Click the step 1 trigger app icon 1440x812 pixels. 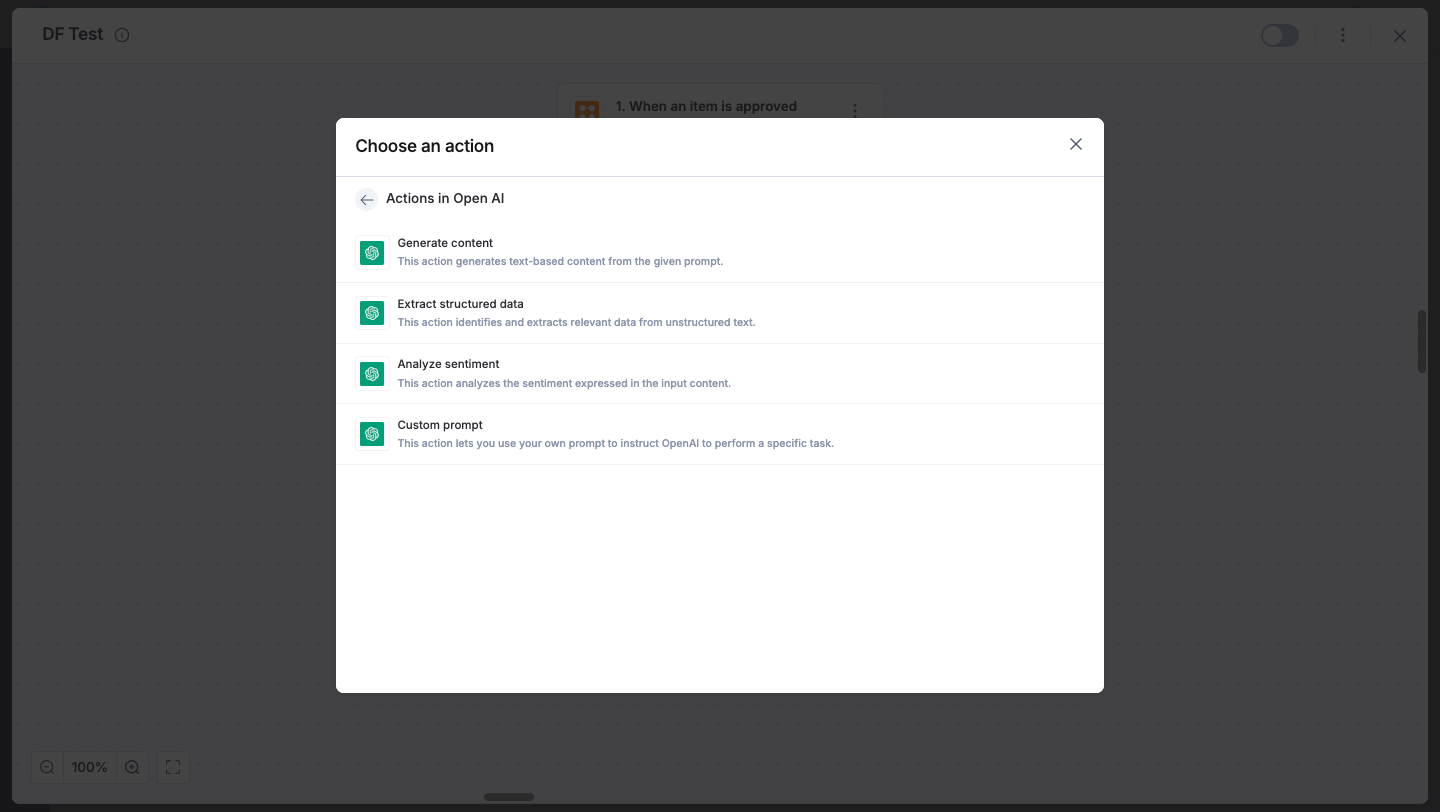[587, 109]
